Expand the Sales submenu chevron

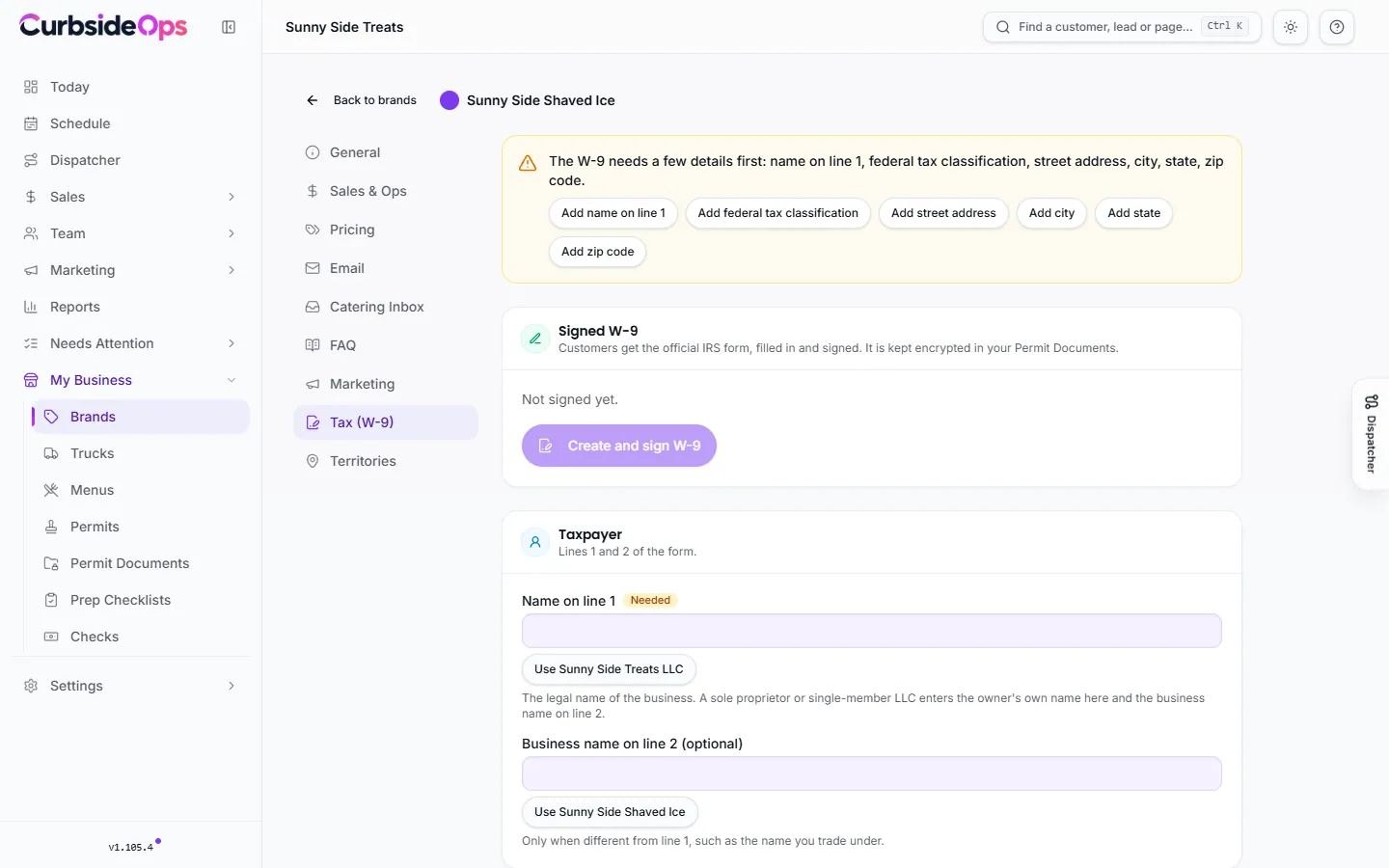click(x=231, y=197)
